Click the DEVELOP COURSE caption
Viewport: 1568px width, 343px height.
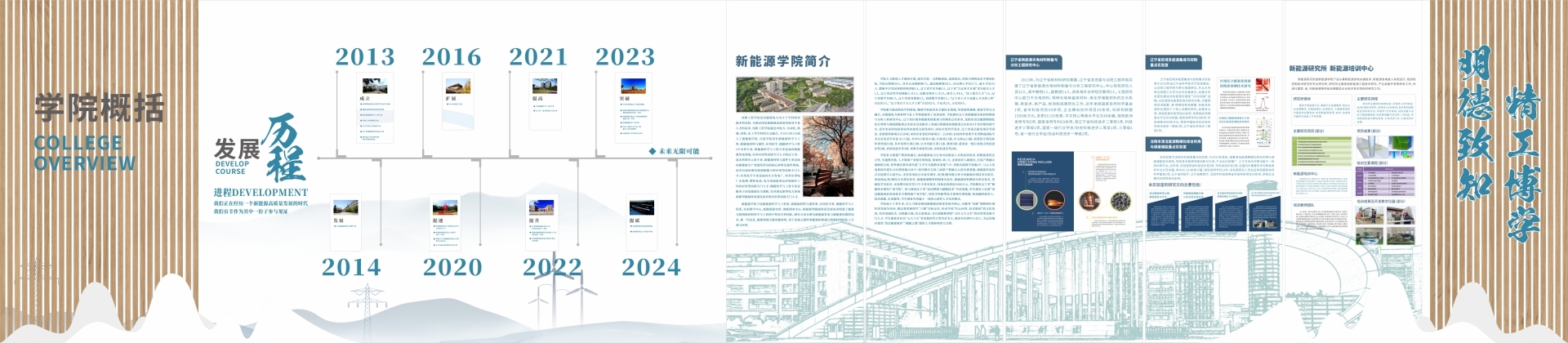(x=232, y=167)
